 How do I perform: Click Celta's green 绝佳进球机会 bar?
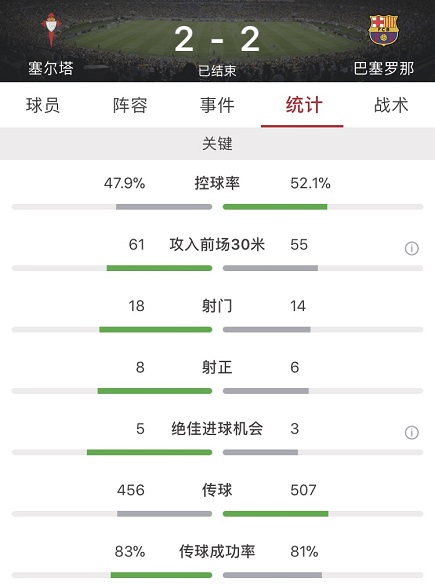pos(149,452)
